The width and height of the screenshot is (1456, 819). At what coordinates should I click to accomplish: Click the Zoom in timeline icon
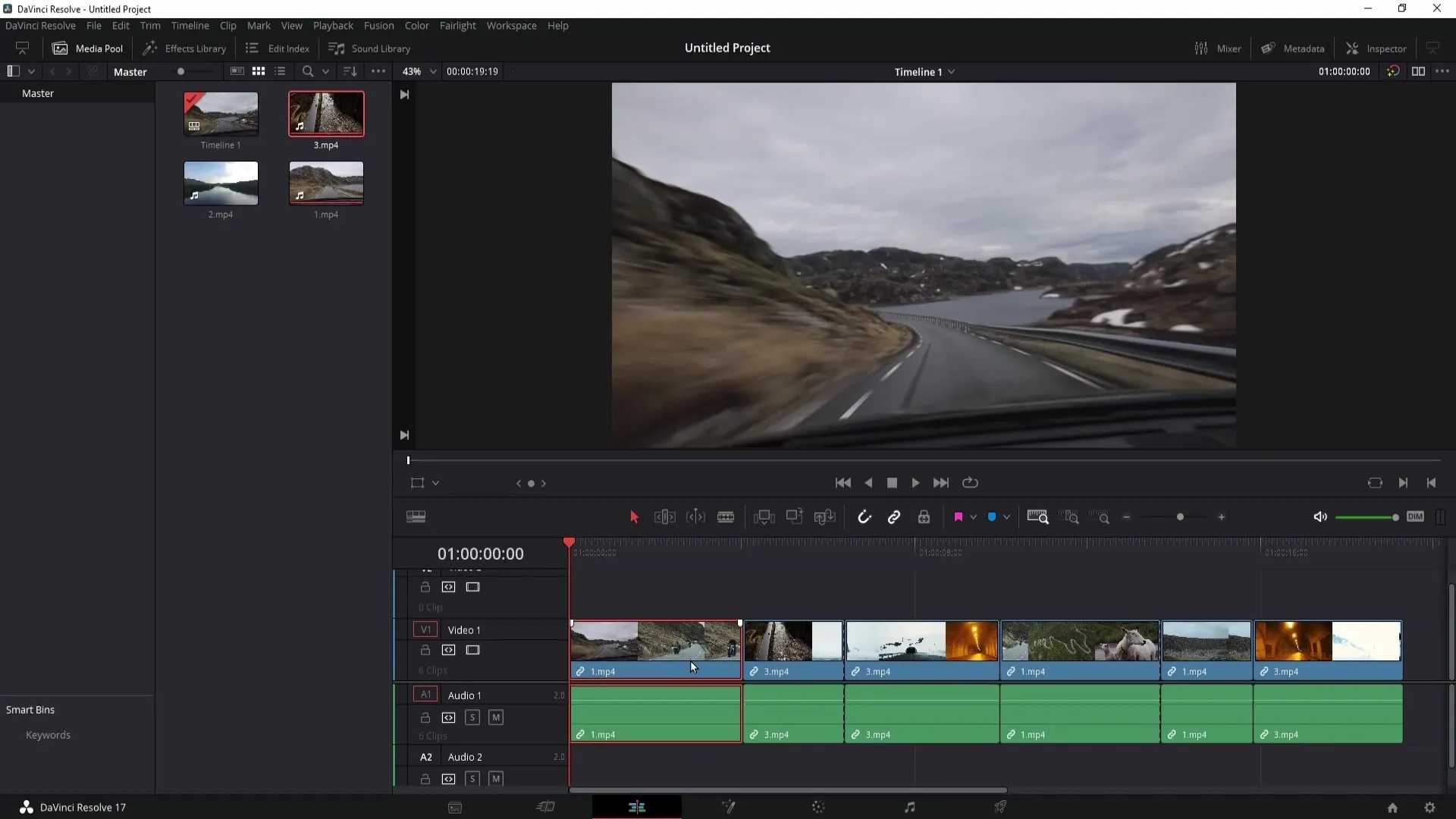(x=1222, y=517)
